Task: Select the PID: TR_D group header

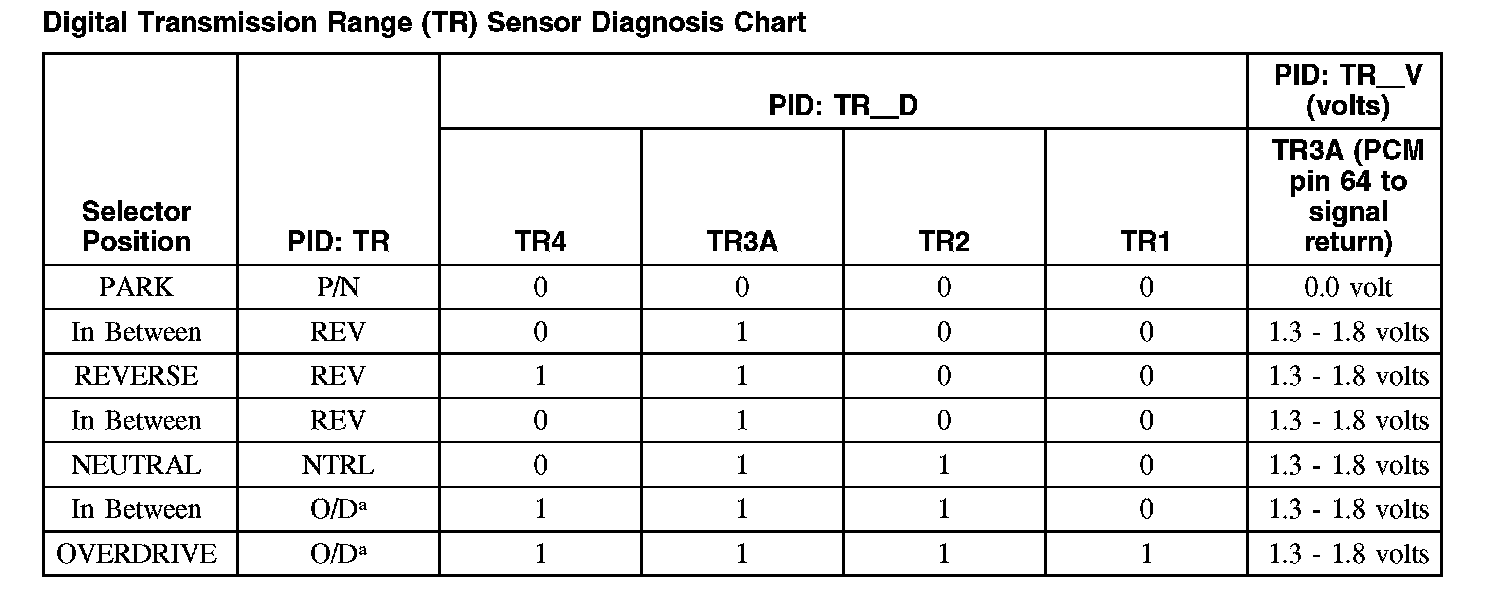Action: coord(842,106)
